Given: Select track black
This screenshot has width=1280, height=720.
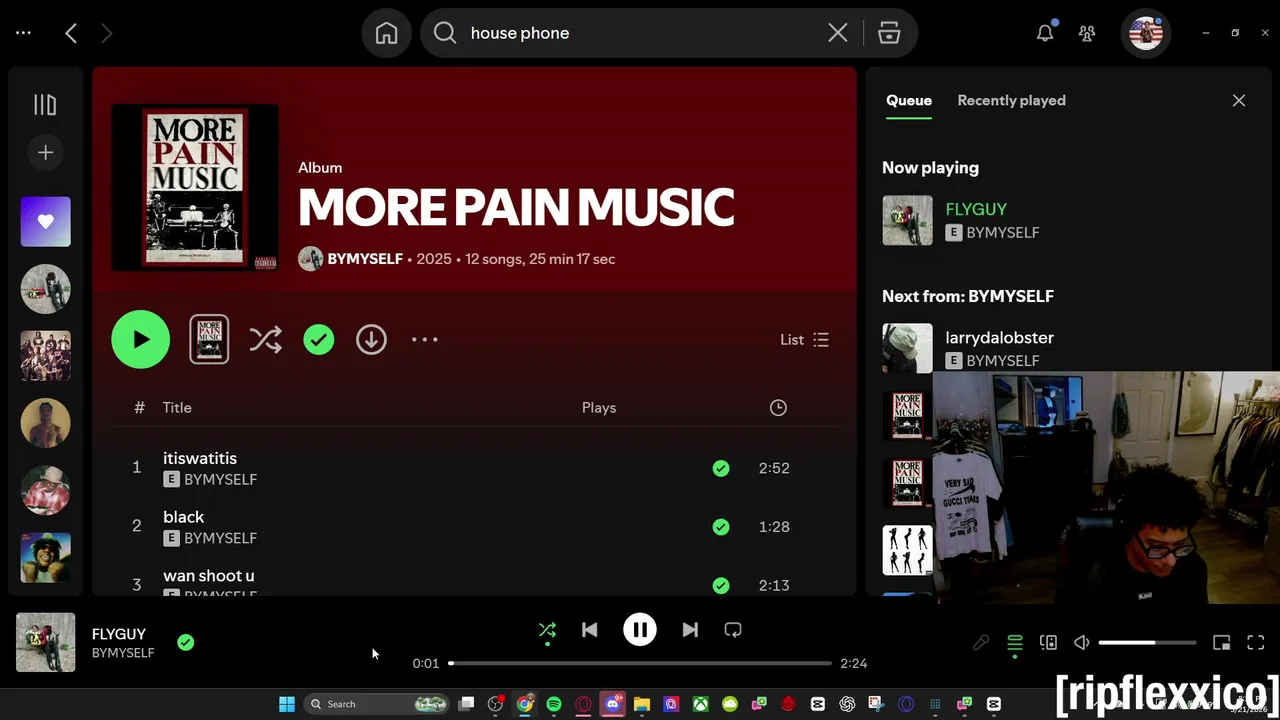Looking at the screenshot, I should coord(183,517).
